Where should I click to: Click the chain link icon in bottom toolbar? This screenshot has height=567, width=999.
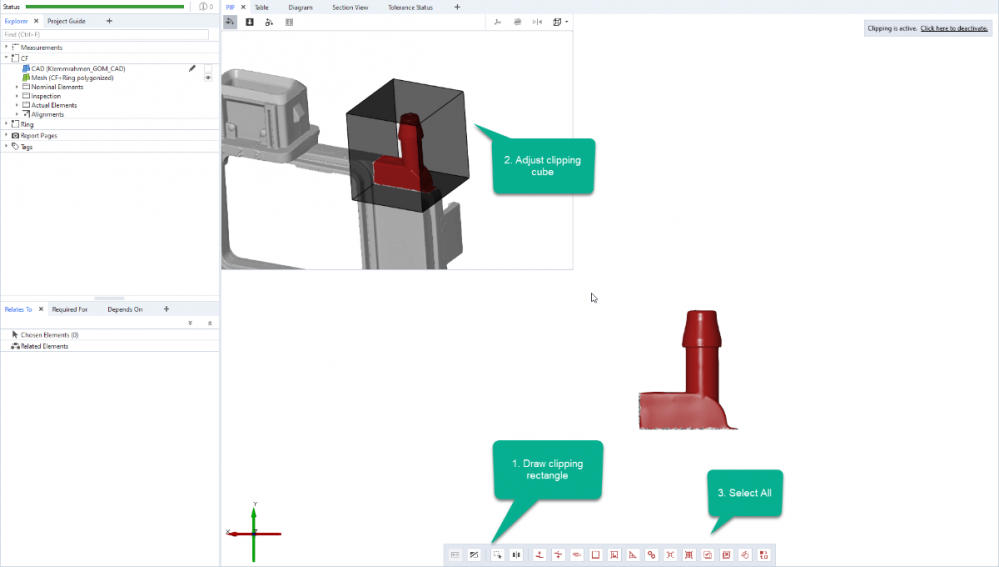tap(651, 554)
